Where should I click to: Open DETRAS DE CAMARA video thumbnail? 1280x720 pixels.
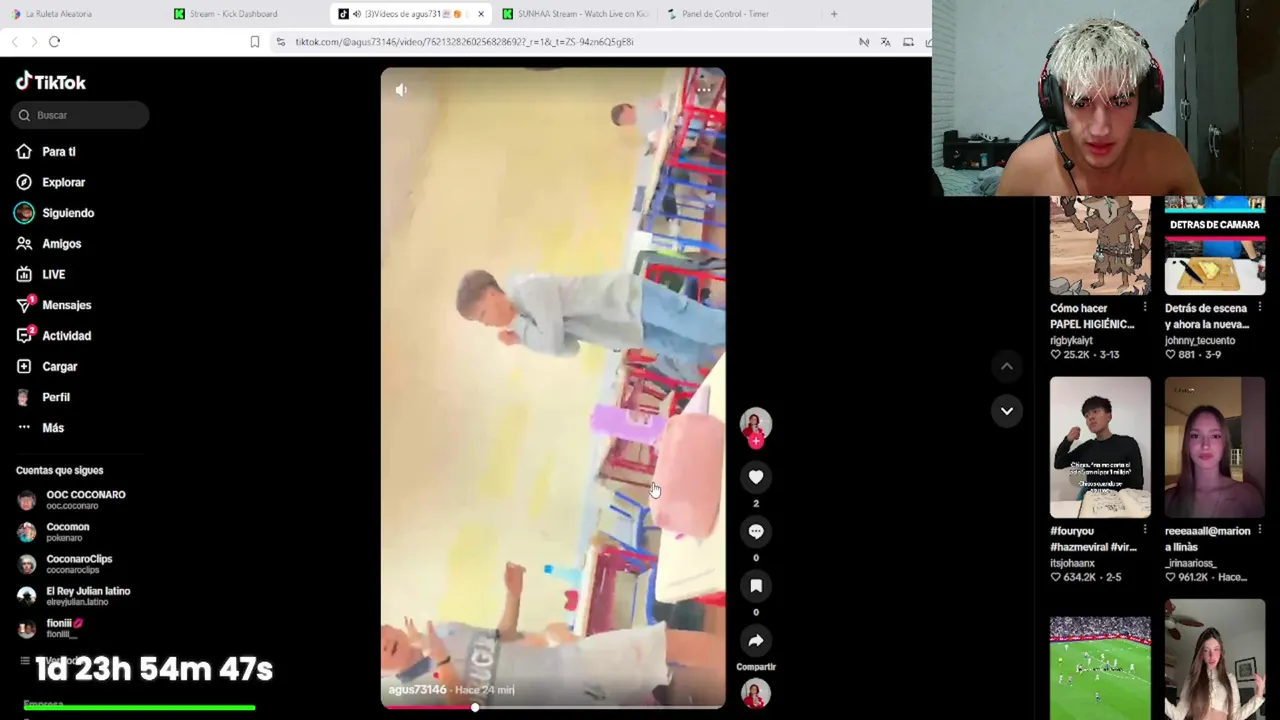(x=1215, y=246)
